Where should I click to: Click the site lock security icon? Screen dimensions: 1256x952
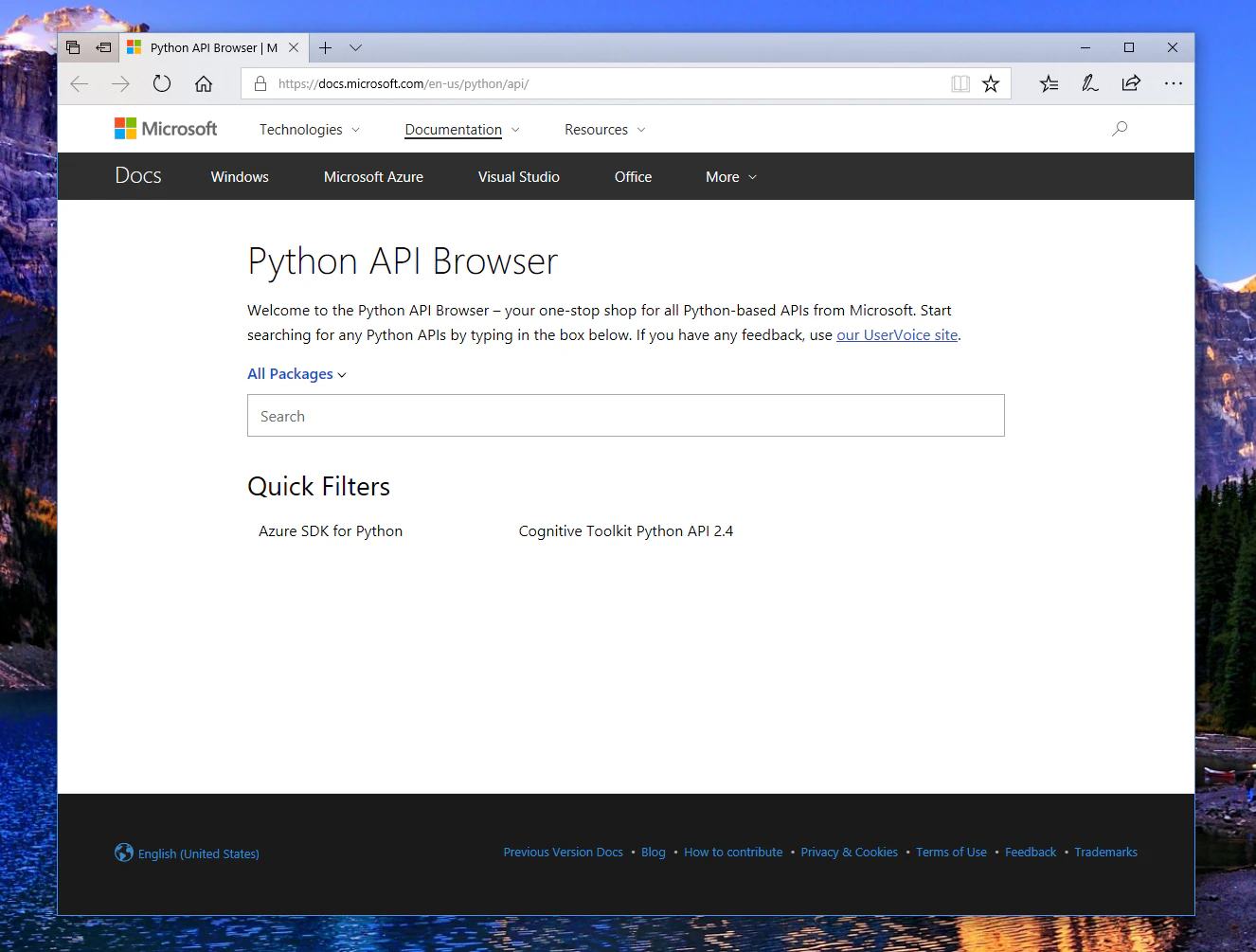click(x=260, y=83)
